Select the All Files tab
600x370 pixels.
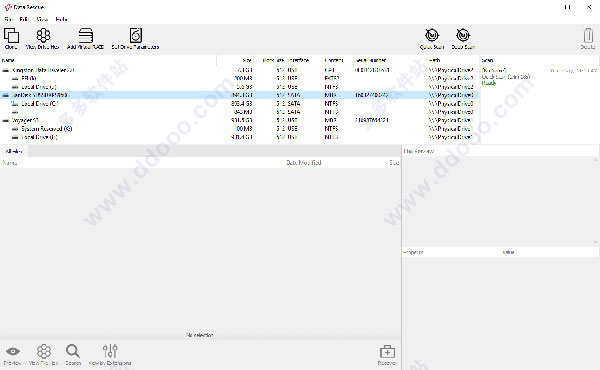pos(14,151)
